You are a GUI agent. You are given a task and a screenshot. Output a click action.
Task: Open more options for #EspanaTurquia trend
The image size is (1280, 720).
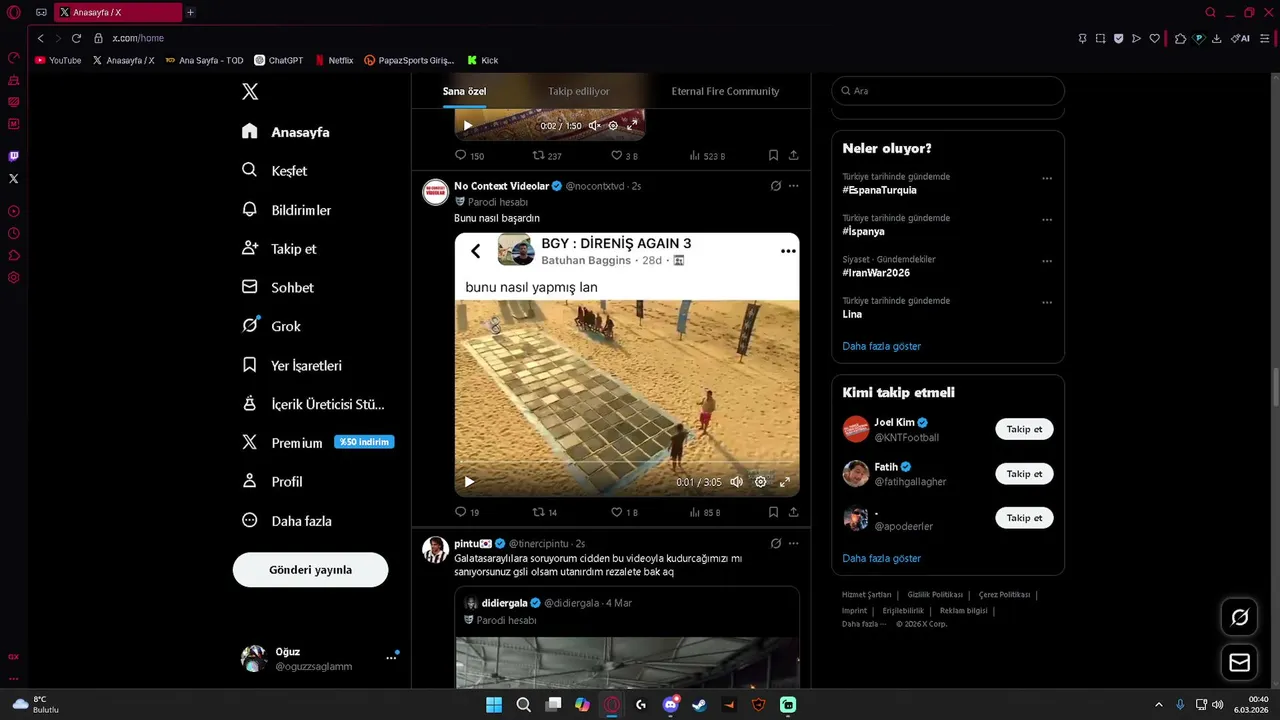pyautogui.click(x=1047, y=179)
